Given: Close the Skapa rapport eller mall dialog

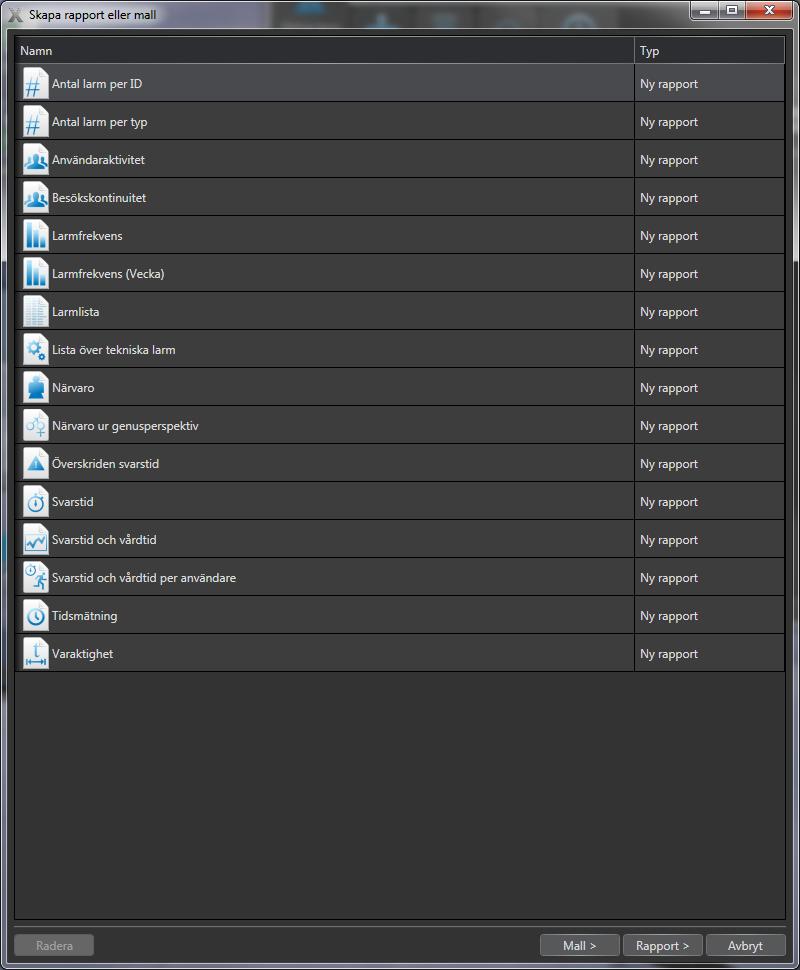Looking at the screenshot, I should (769, 11).
